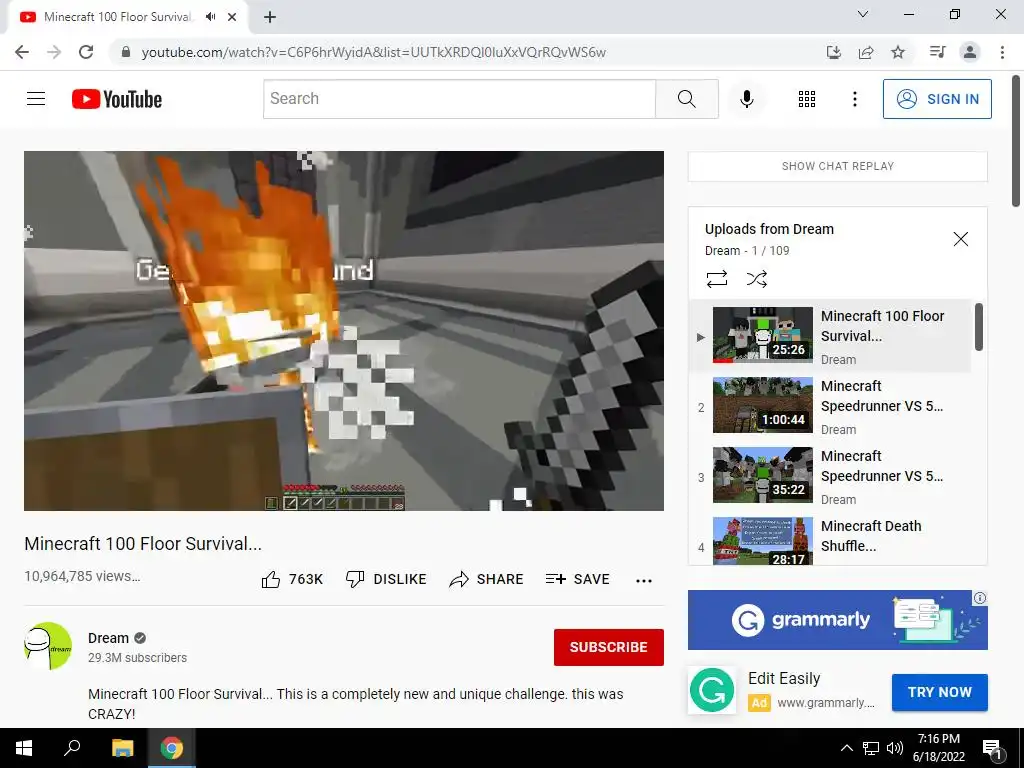Show chat replay
This screenshot has height=768, width=1024.
pos(837,166)
